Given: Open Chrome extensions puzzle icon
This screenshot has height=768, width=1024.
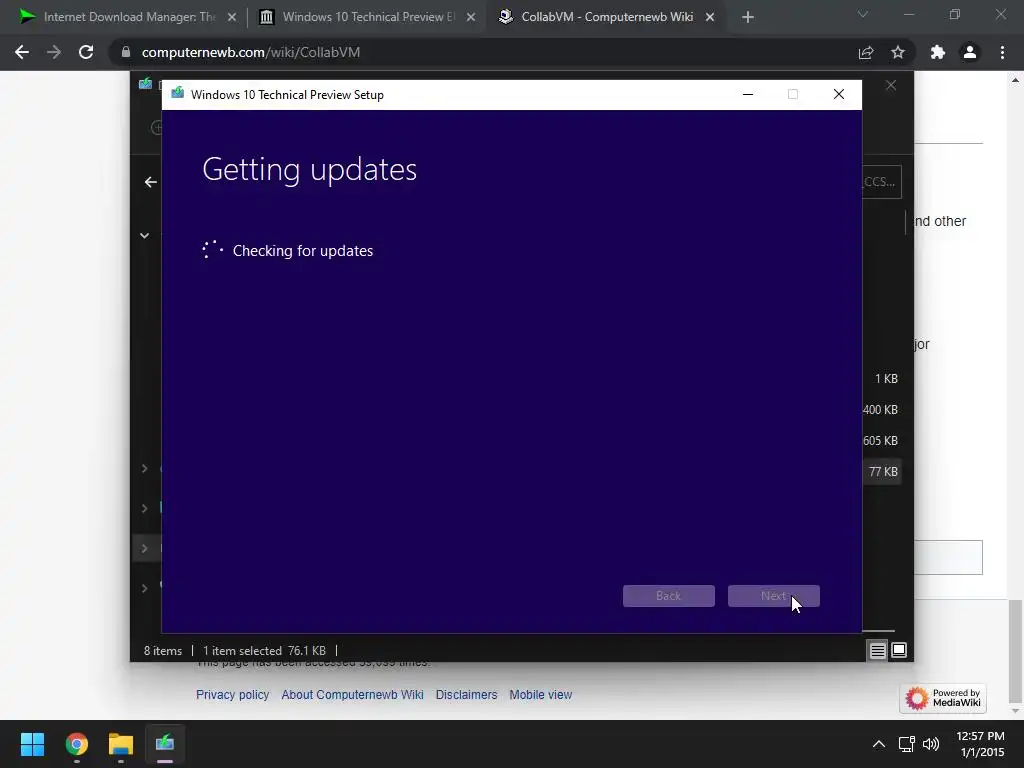Looking at the screenshot, I should coord(938,52).
